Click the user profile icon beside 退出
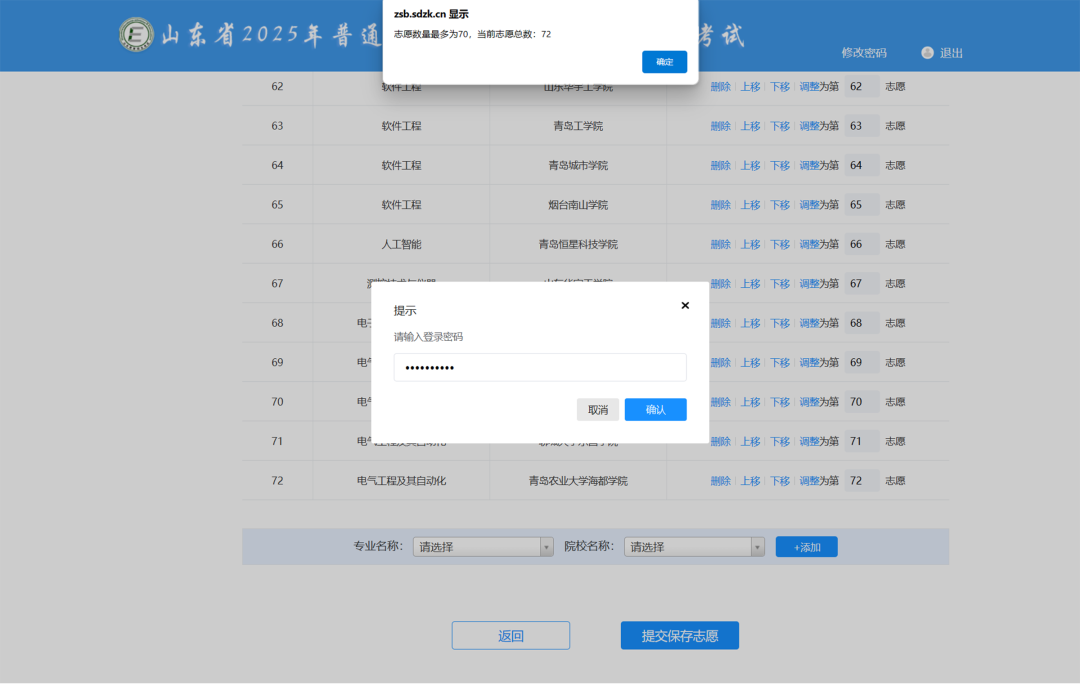 pos(926,53)
